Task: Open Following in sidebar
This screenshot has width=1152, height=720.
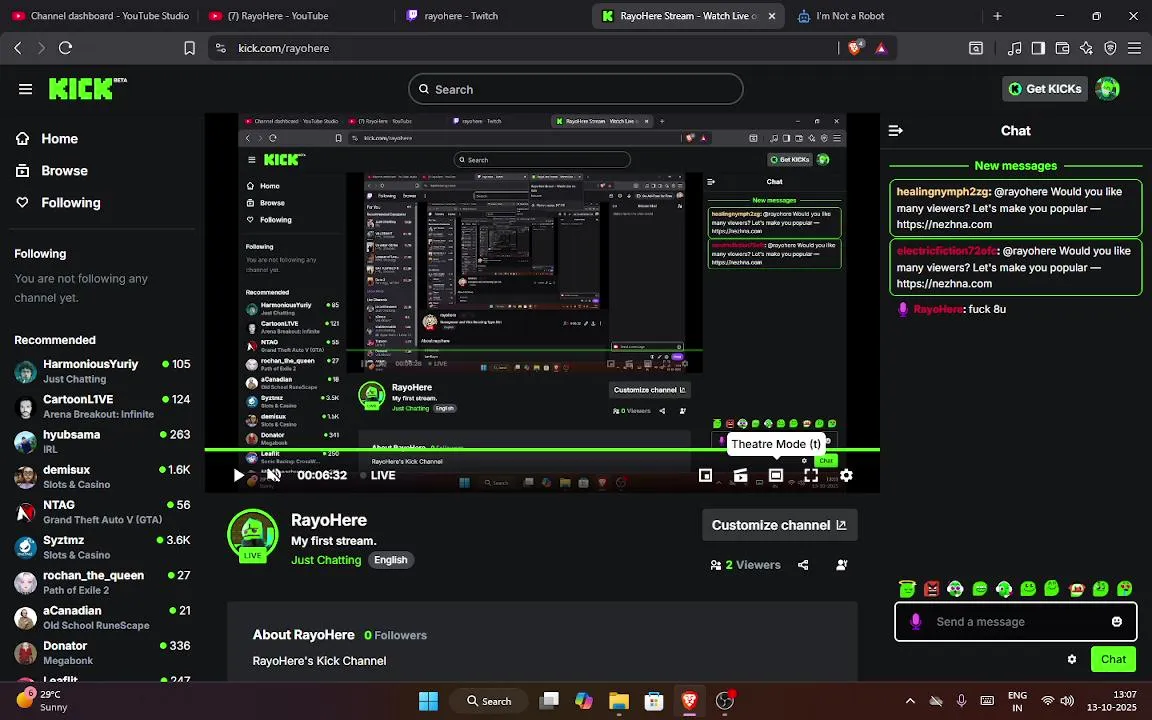Action: [59, 203]
